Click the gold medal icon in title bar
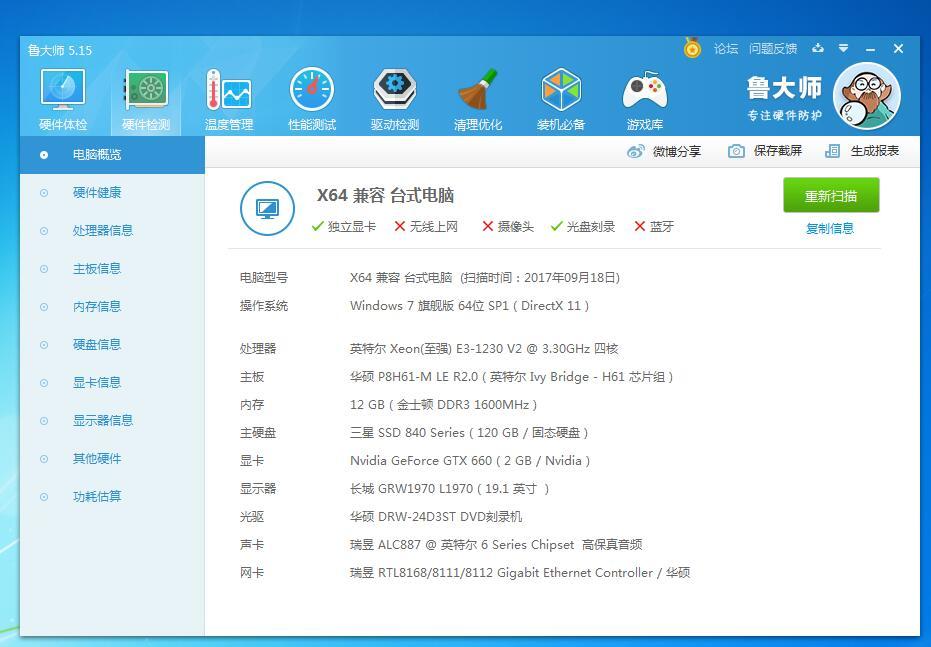The height and width of the screenshot is (647, 931). (692, 48)
